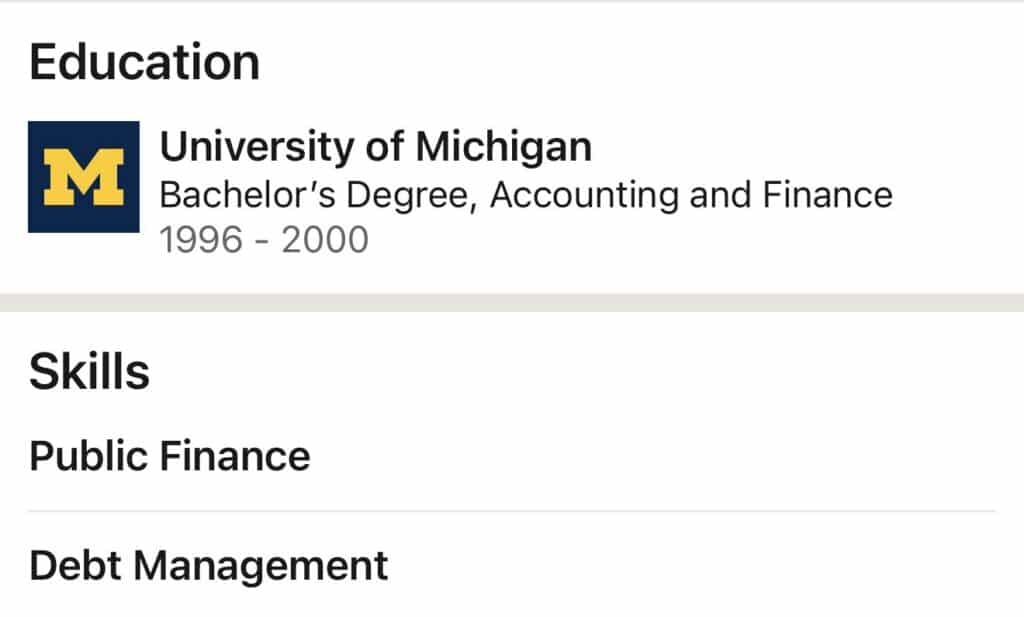Open the Public Finance skill
Screen dimensions: 1024x617
coord(170,456)
